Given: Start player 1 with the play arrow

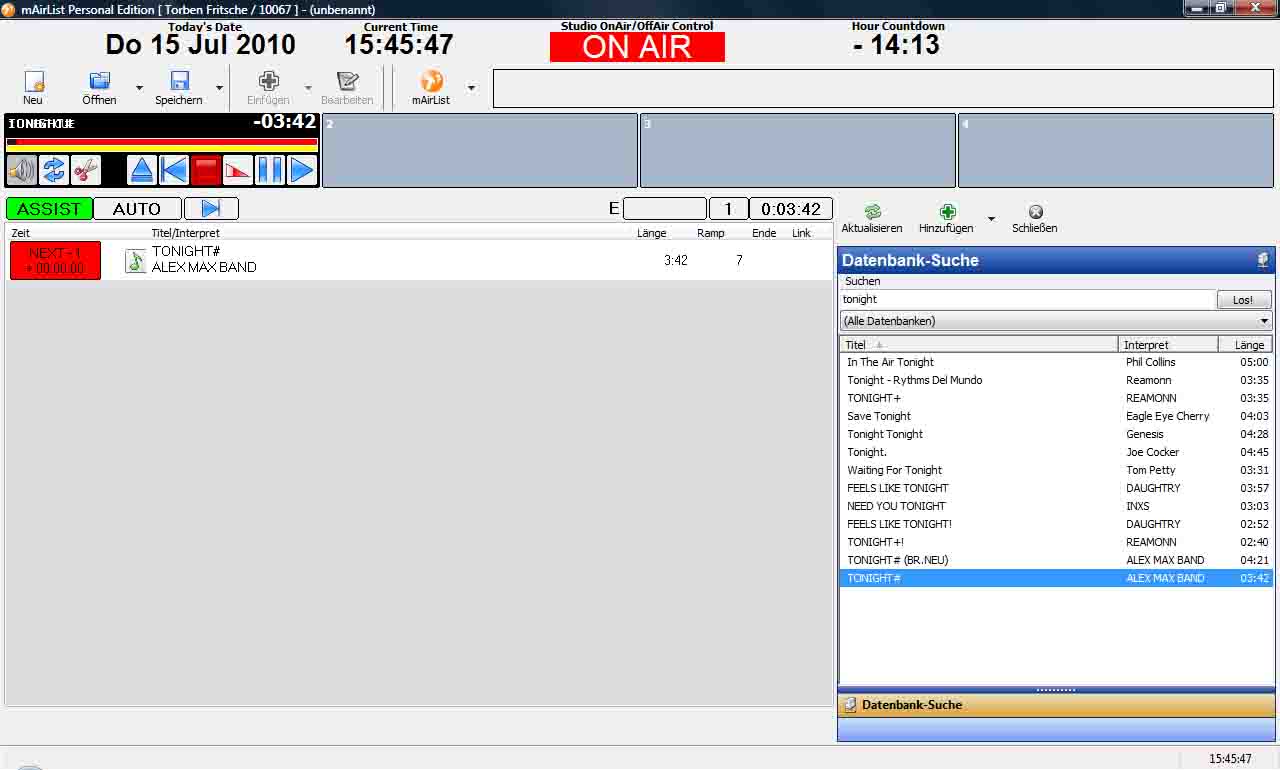Looking at the screenshot, I should [x=302, y=170].
